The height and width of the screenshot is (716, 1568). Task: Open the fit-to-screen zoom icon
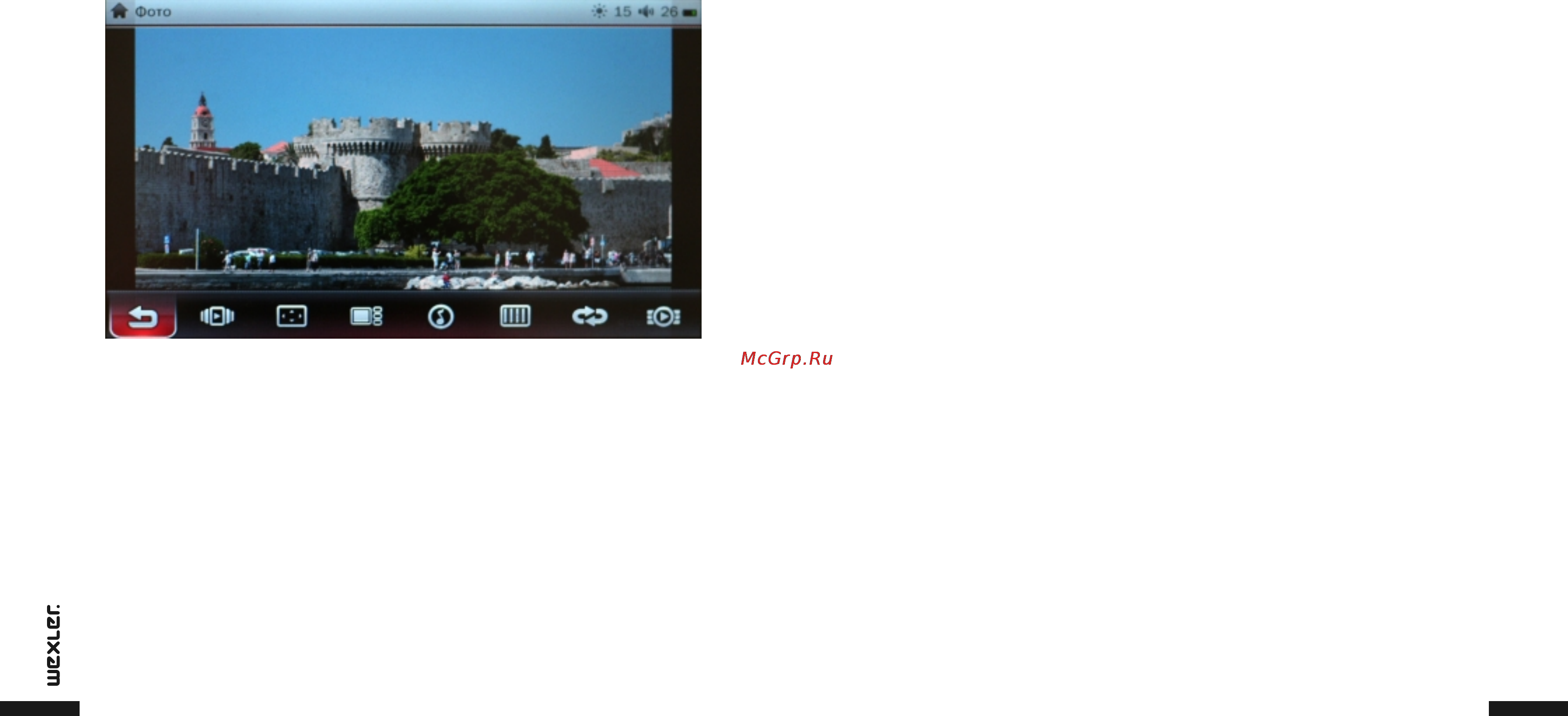point(291,316)
